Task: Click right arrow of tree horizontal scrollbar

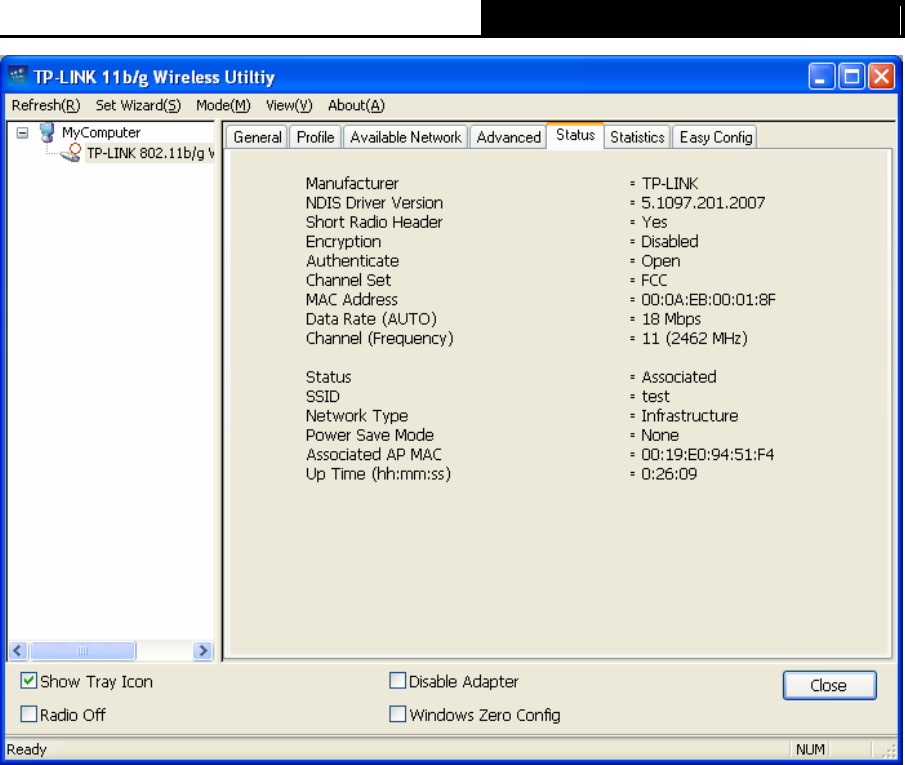Action: pyautogui.click(x=203, y=651)
